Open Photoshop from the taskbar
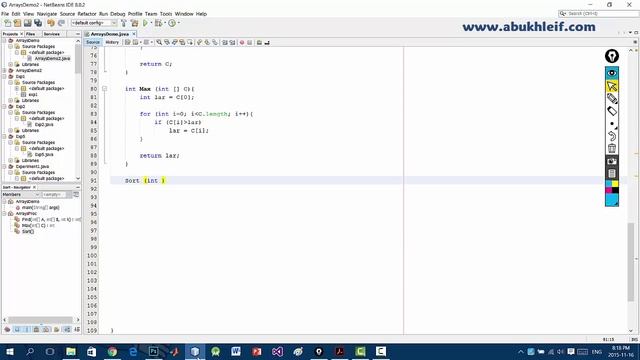Image resolution: width=640 pixels, height=360 pixels. point(153,352)
